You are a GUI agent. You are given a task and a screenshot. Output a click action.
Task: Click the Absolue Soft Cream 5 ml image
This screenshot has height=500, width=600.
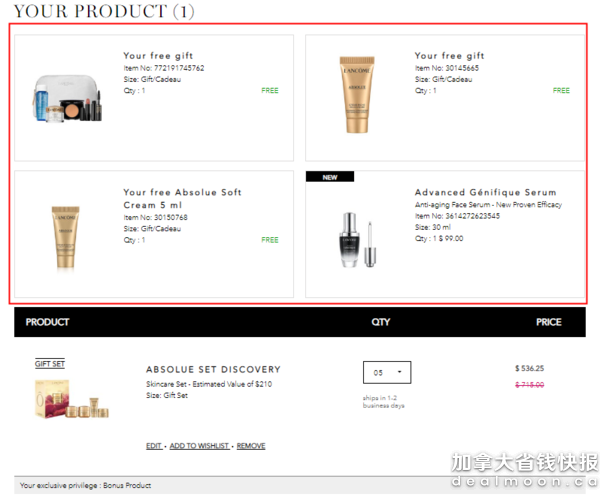coord(65,237)
